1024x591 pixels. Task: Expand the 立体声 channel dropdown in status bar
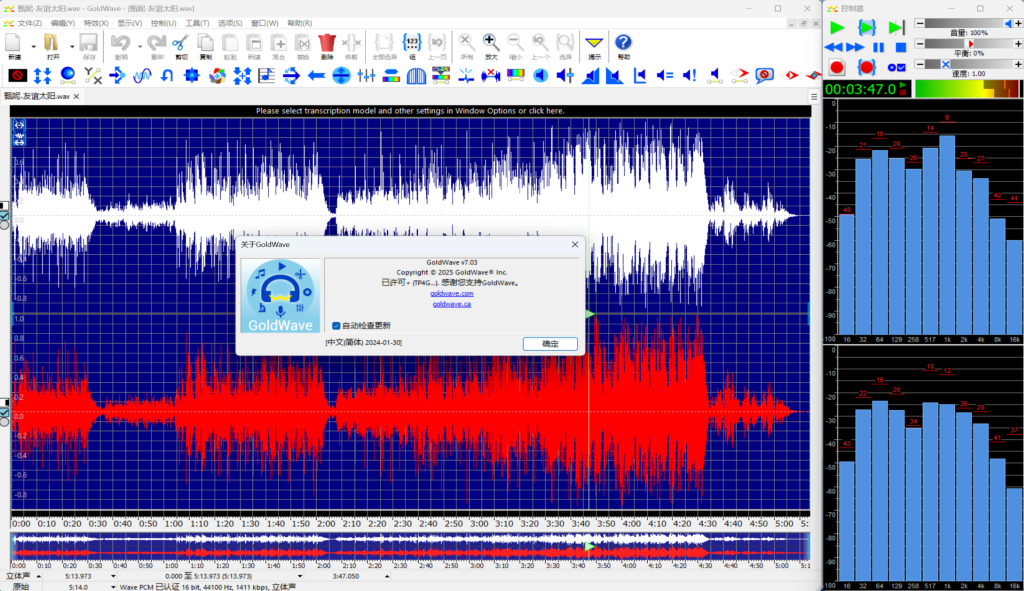coord(38,576)
